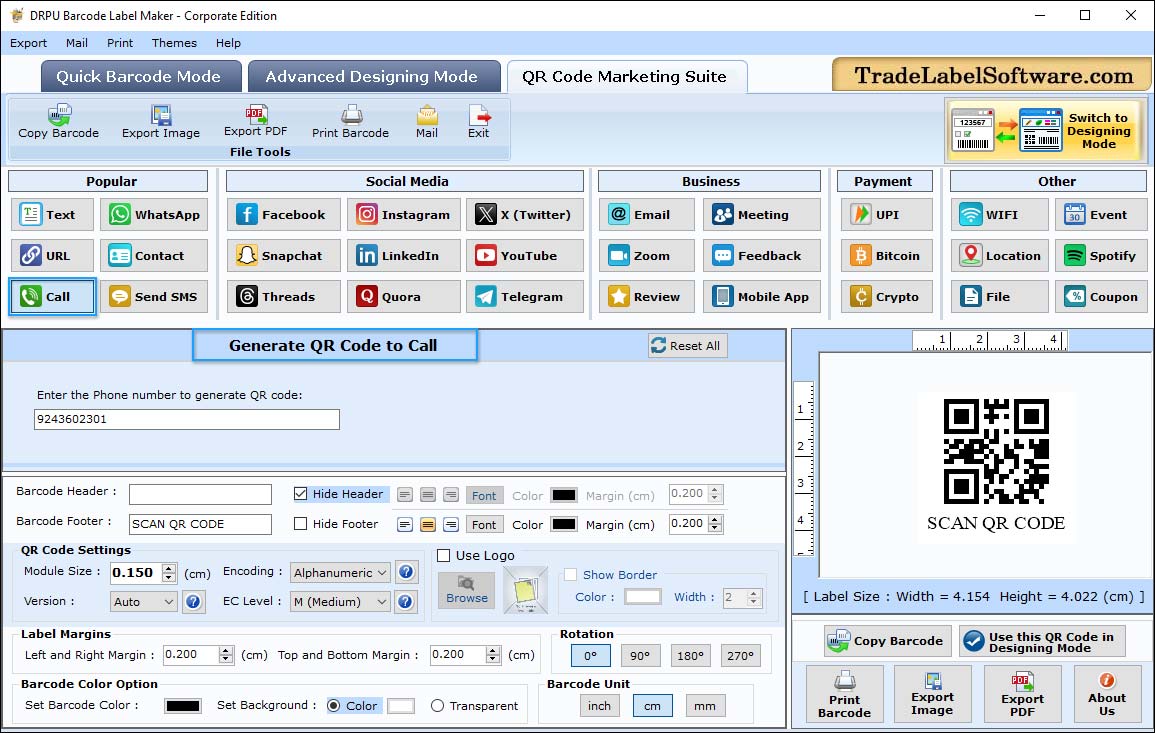The width and height of the screenshot is (1155, 733).
Task: Open the Export menu
Action: (x=28, y=43)
